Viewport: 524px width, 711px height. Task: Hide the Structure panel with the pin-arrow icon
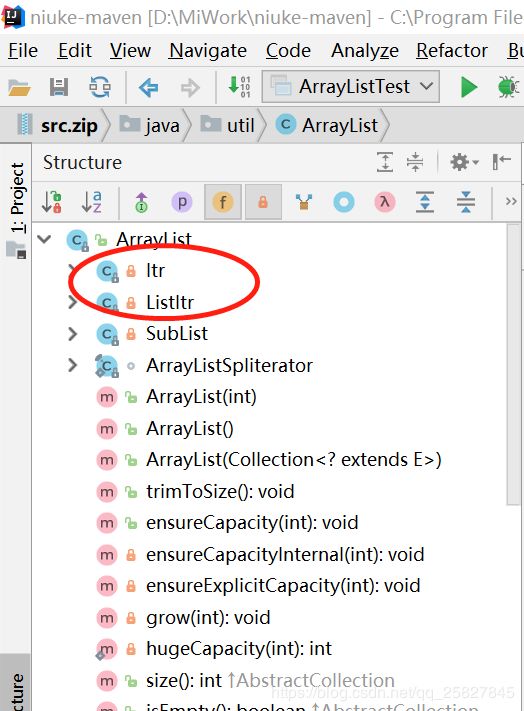(x=502, y=161)
